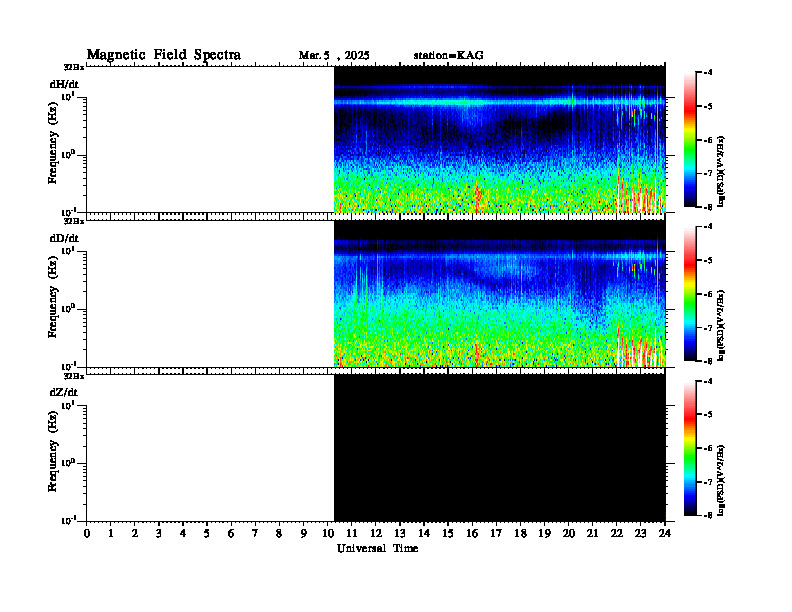The image size is (792, 612).
Task: Click the dH/dt colorbar gradient
Action: point(689,140)
